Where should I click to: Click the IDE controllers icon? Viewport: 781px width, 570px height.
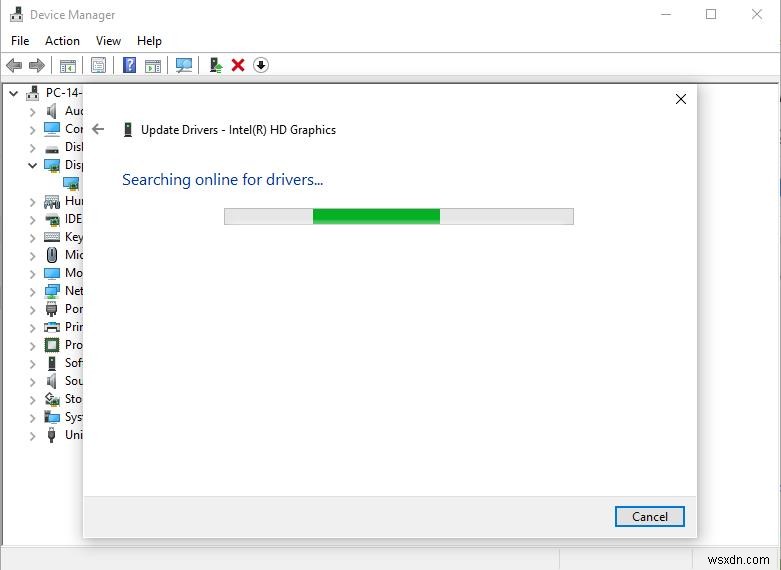52,219
